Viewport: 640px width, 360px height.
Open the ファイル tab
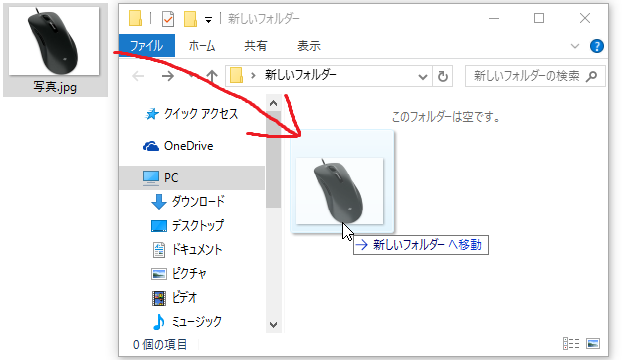147,45
